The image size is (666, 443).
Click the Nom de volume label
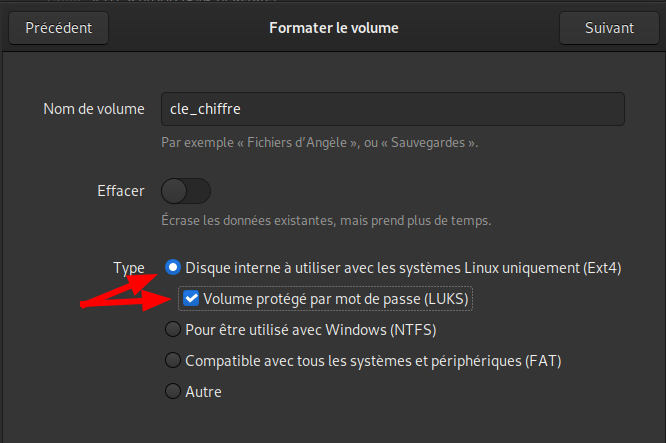point(94,109)
